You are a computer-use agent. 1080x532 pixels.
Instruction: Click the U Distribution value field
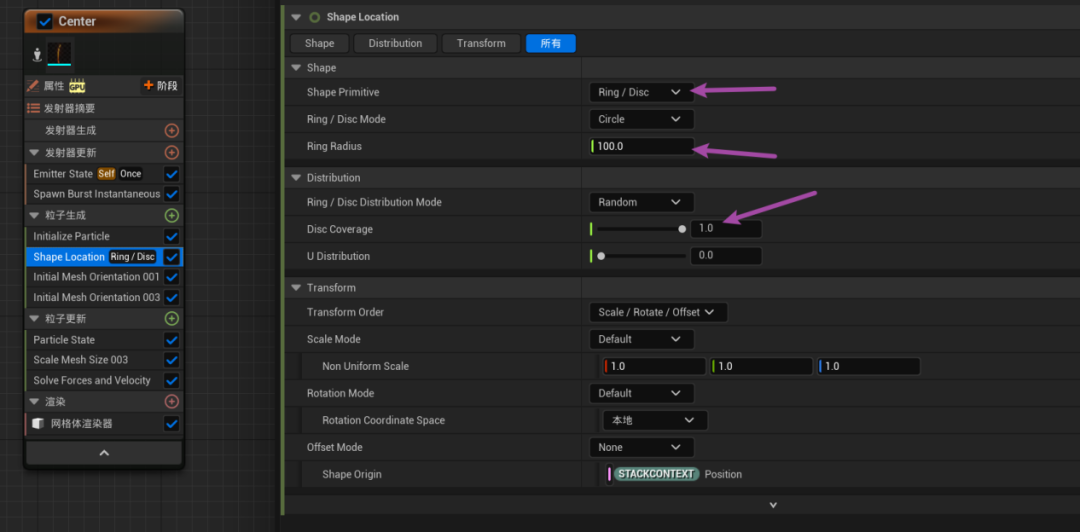(x=725, y=256)
